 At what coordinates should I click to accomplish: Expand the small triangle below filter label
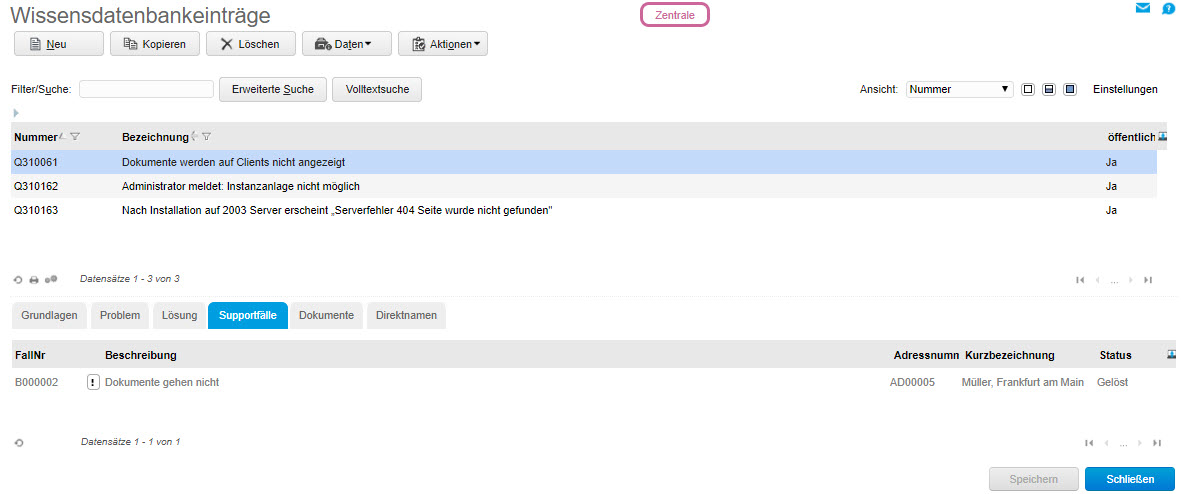pos(16,113)
